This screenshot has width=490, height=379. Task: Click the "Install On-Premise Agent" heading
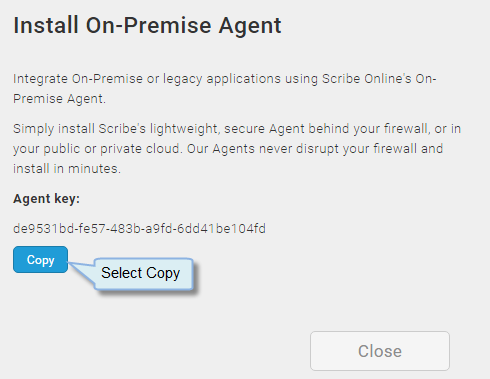click(x=147, y=26)
